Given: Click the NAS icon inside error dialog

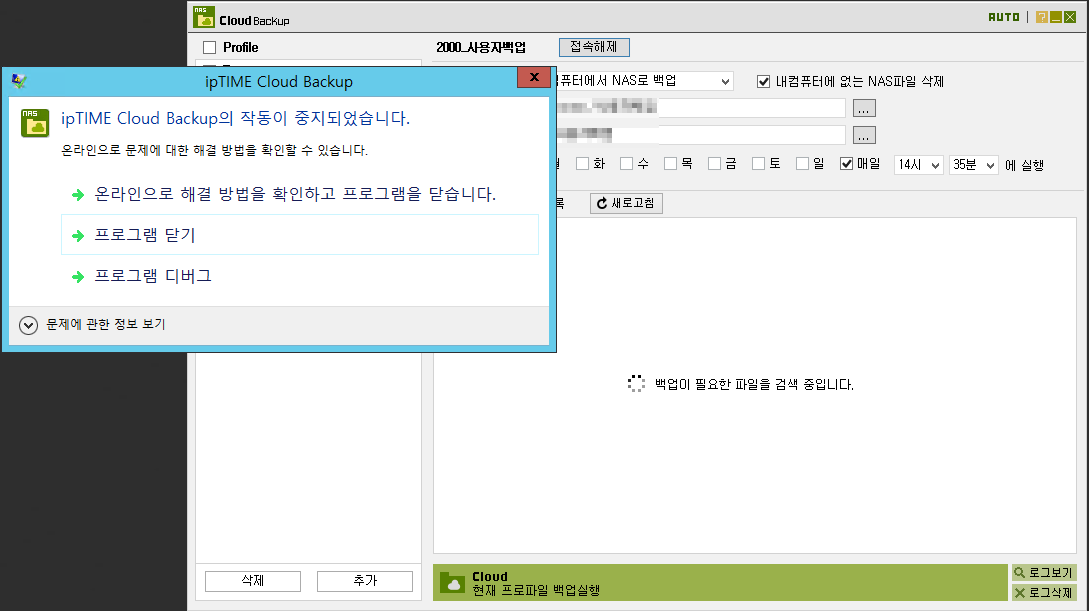Looking at the screenshot, I should pos(35,123).
